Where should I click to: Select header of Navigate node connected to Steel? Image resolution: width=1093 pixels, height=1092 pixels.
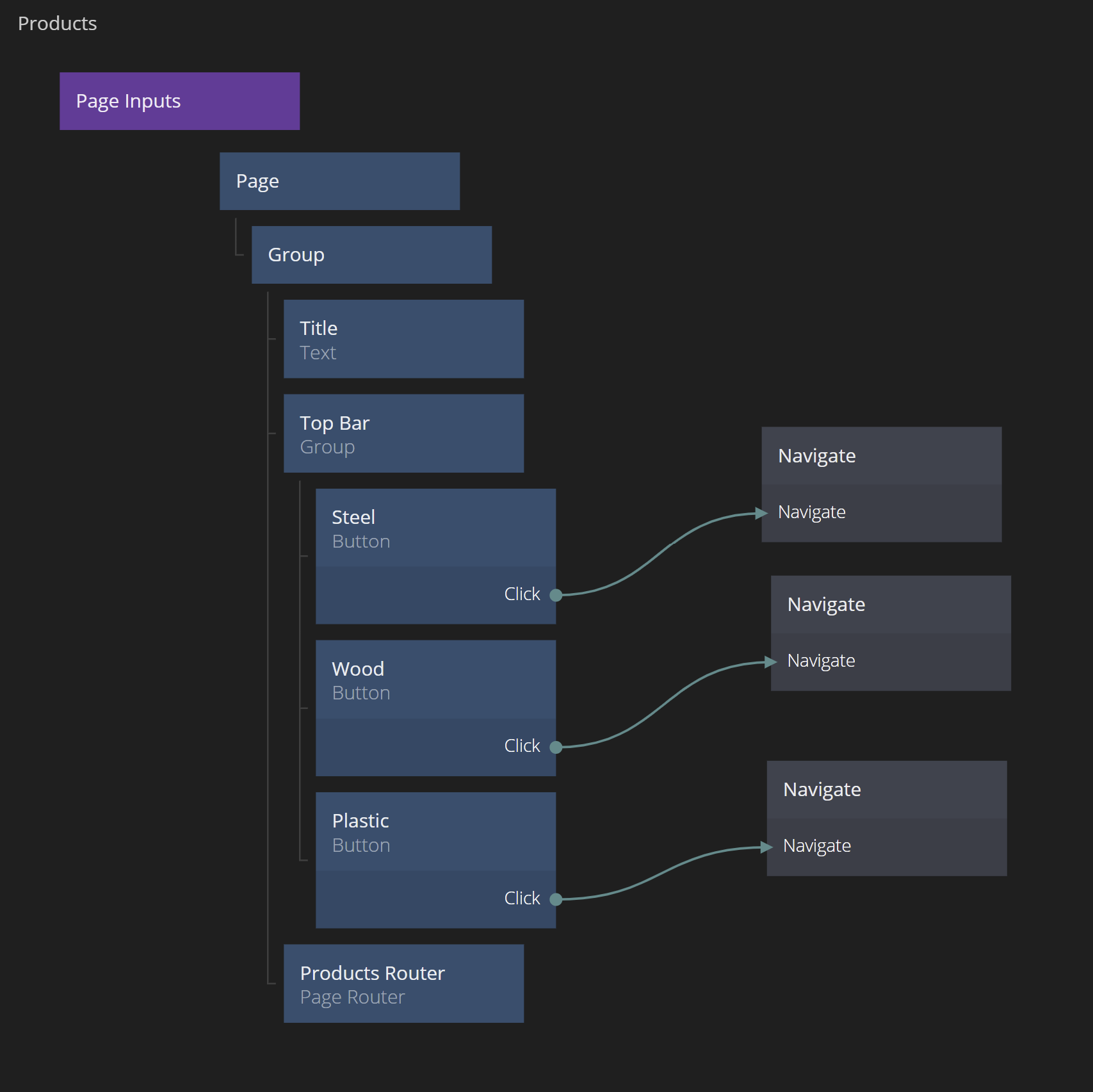pyautogui.click(x=881, y=456)
